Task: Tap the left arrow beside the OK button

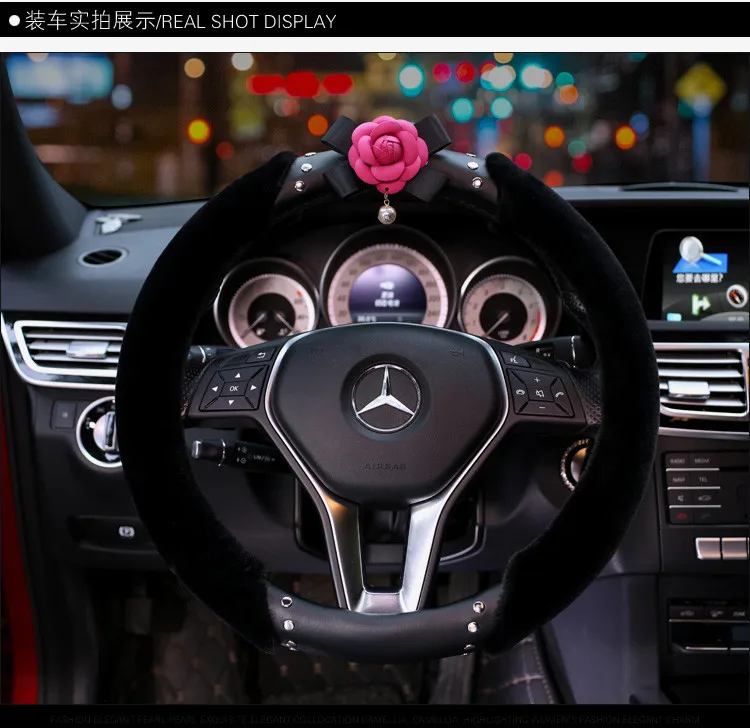Action: (215, 389)
